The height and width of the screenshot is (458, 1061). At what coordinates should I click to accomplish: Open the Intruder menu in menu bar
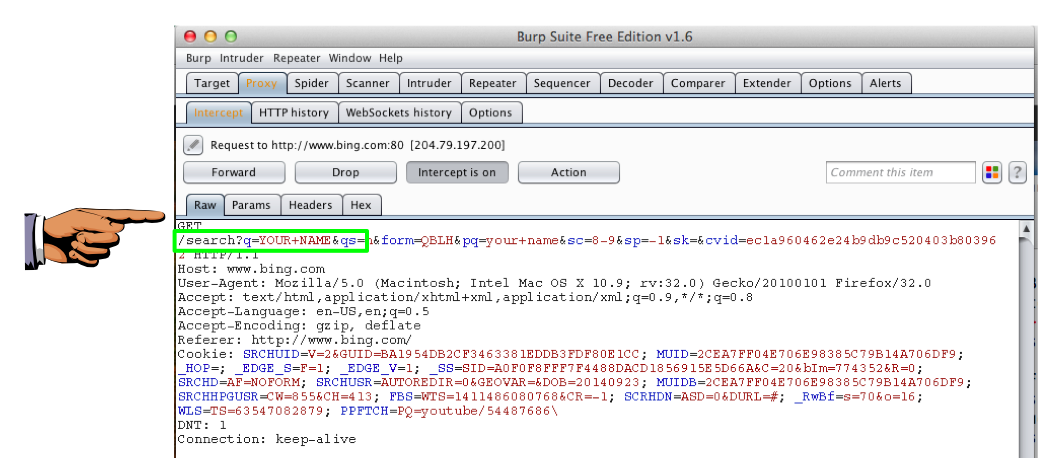[x=242, y=58]
